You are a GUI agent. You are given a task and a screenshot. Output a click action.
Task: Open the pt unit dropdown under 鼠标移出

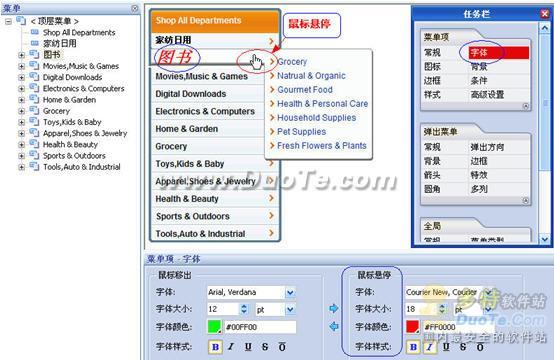pyautogui.click(x=290, y=309)
